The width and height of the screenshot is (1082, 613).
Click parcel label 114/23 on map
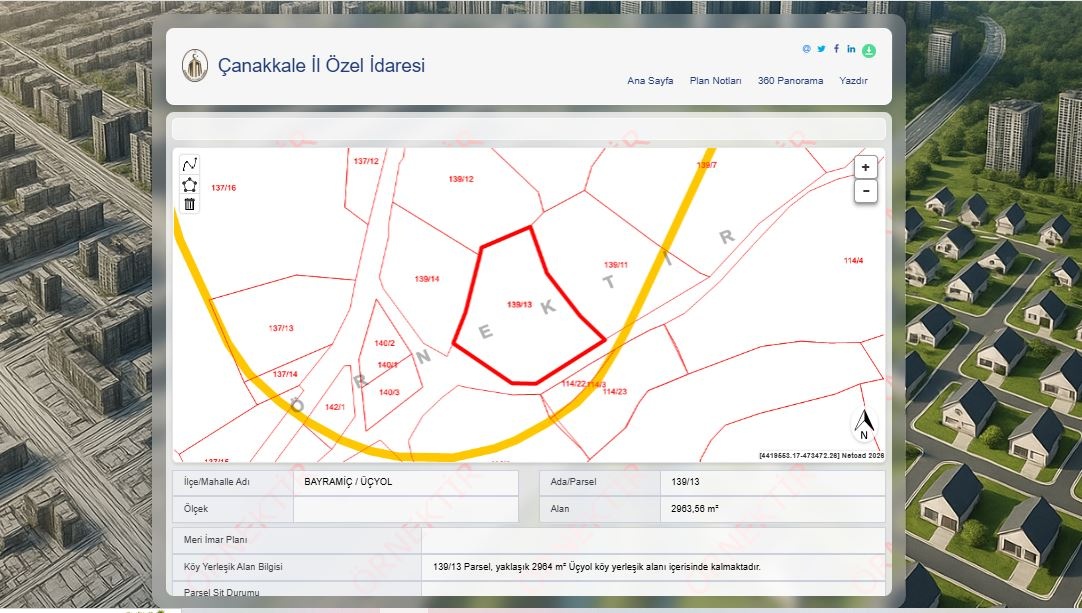615,391
